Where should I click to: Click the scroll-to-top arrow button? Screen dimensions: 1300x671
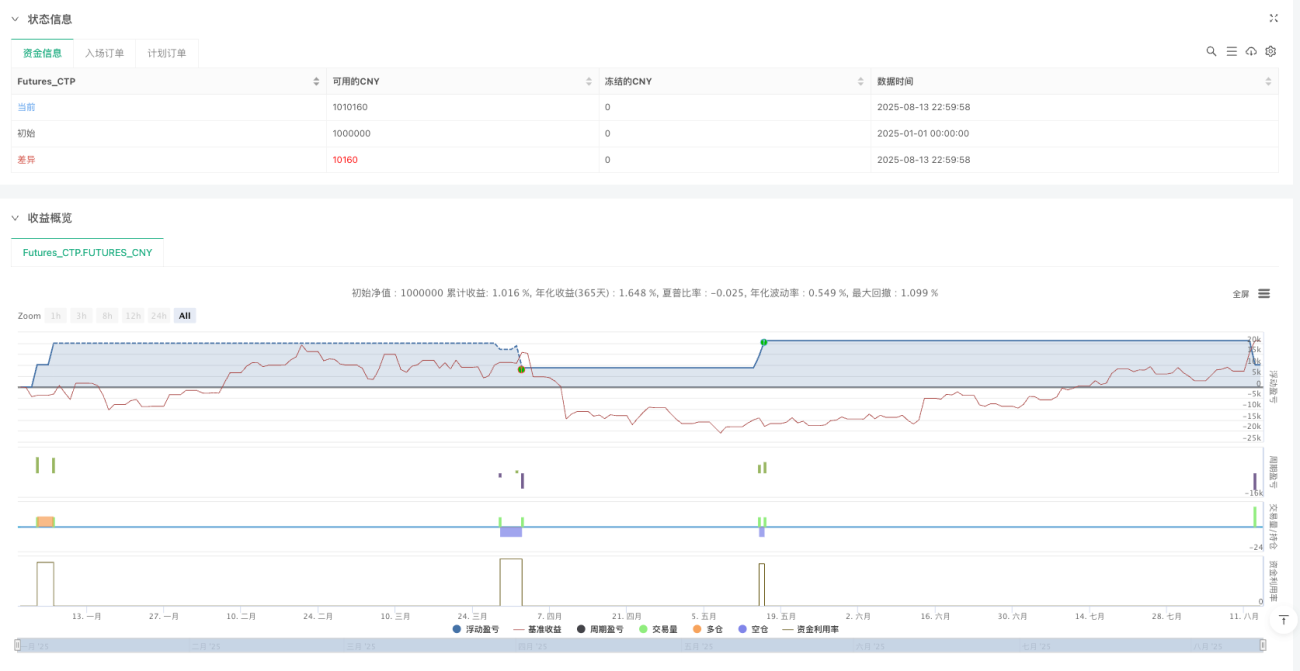[1282, 620]
